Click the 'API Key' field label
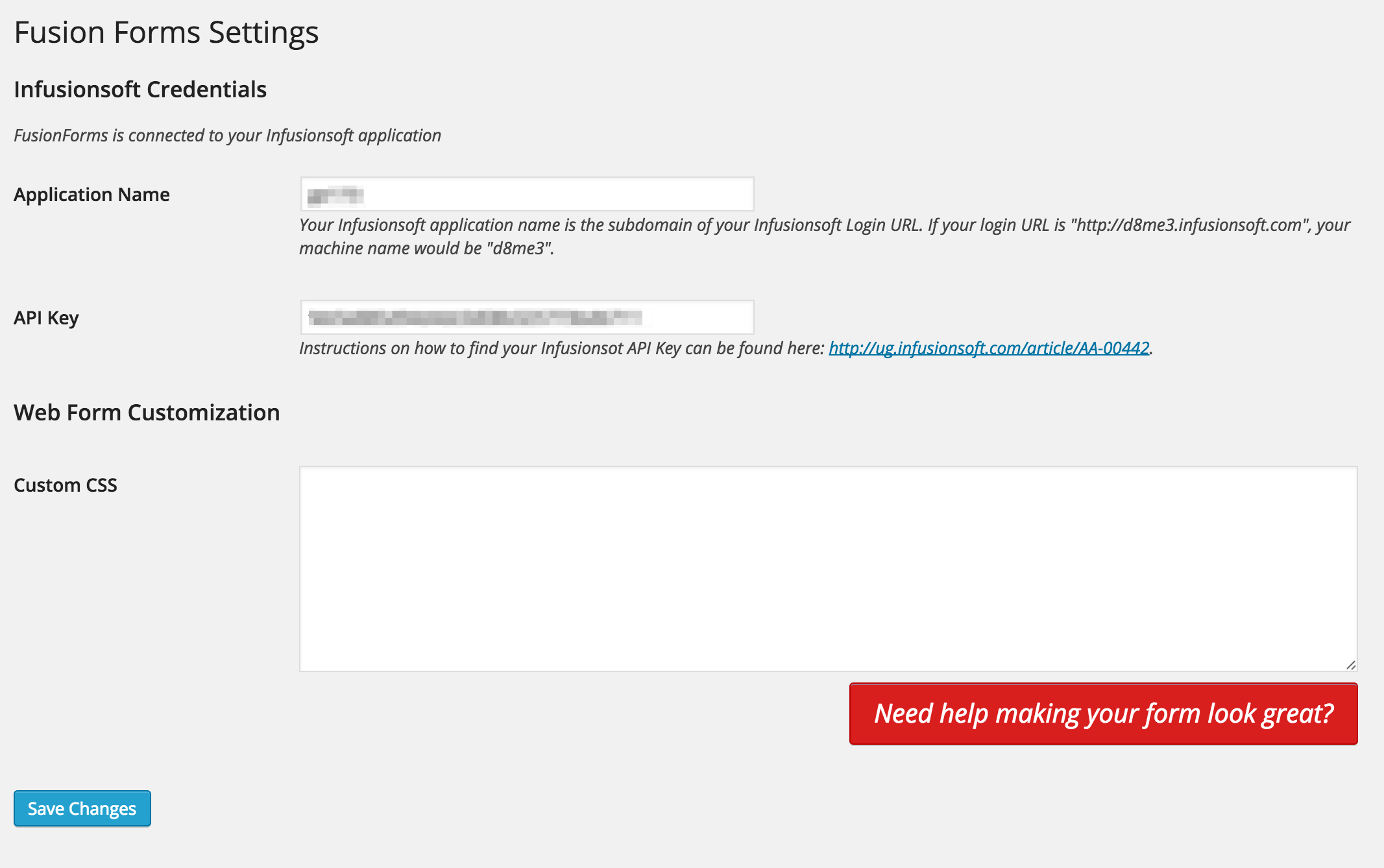This screenshot has height=868, width=1384. pyautogui.click(x=46, y=318)
